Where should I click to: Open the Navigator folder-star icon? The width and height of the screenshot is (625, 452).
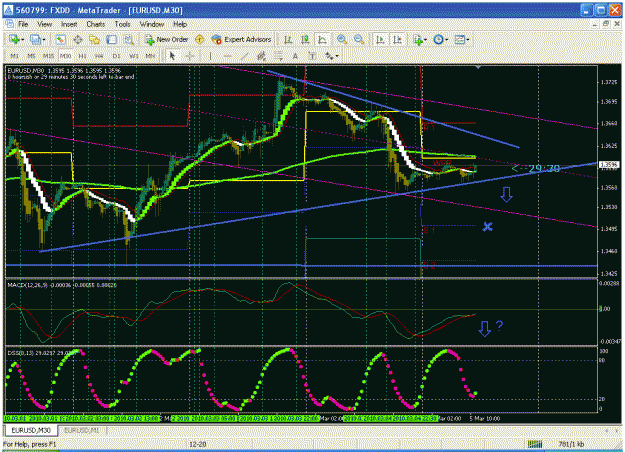94,39
